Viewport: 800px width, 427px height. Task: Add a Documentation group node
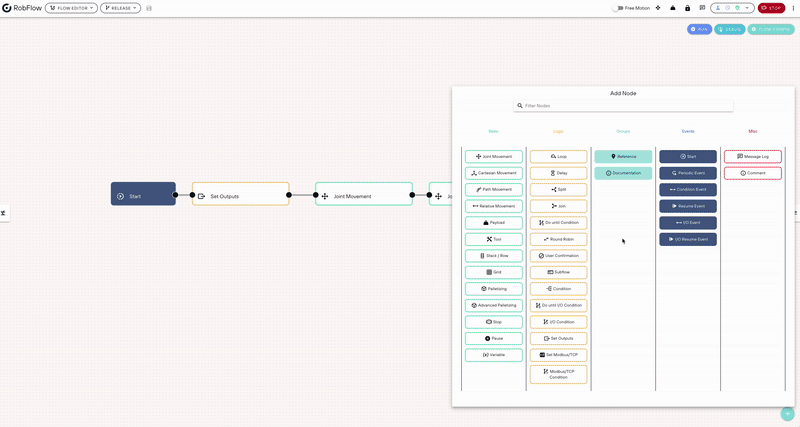[x=623, y=173]
